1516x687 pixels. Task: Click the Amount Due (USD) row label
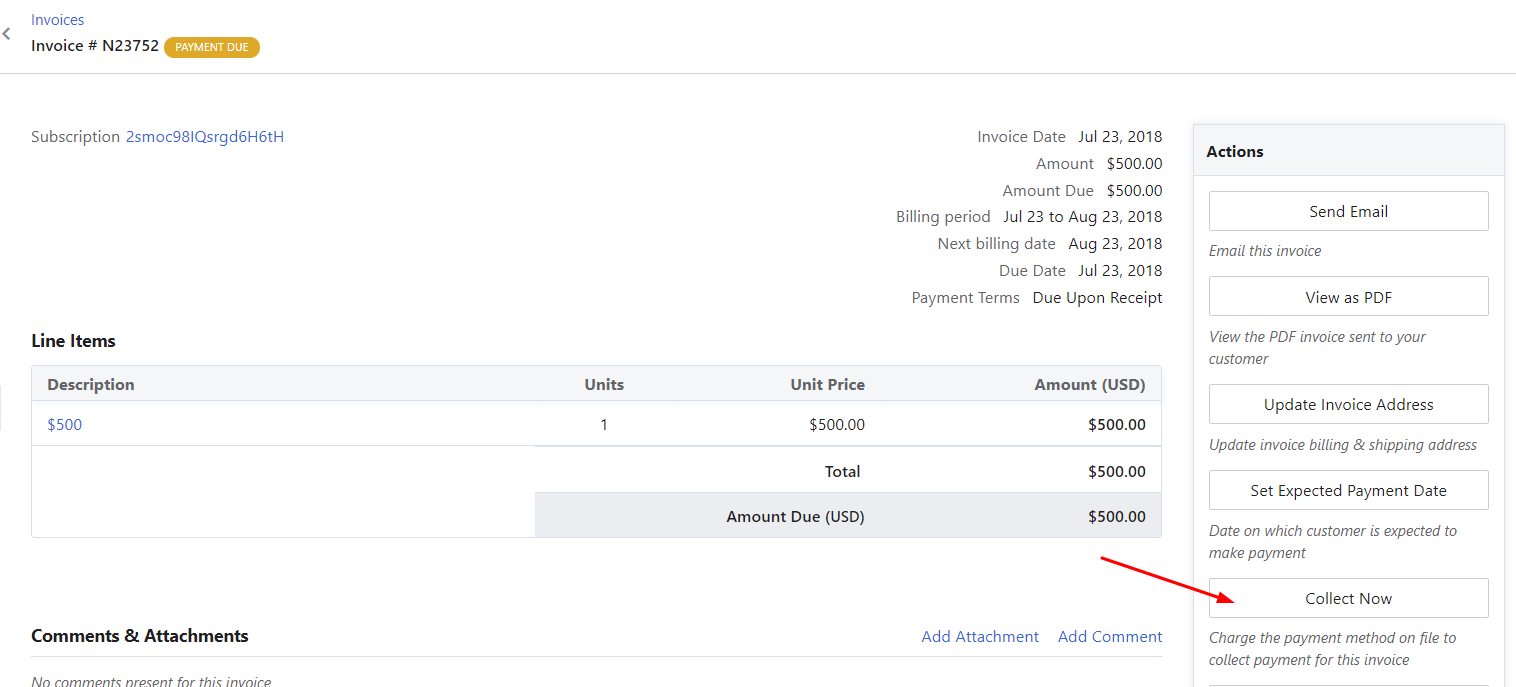coord(795,517)
